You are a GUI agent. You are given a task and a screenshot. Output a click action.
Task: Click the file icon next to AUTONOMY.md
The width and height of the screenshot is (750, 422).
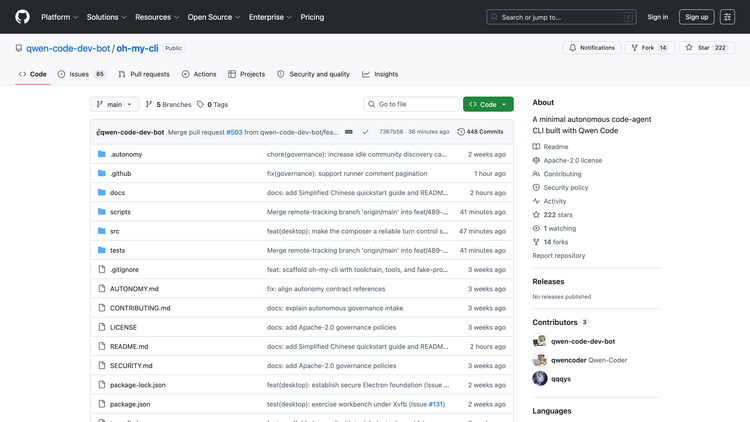[101, 289]
